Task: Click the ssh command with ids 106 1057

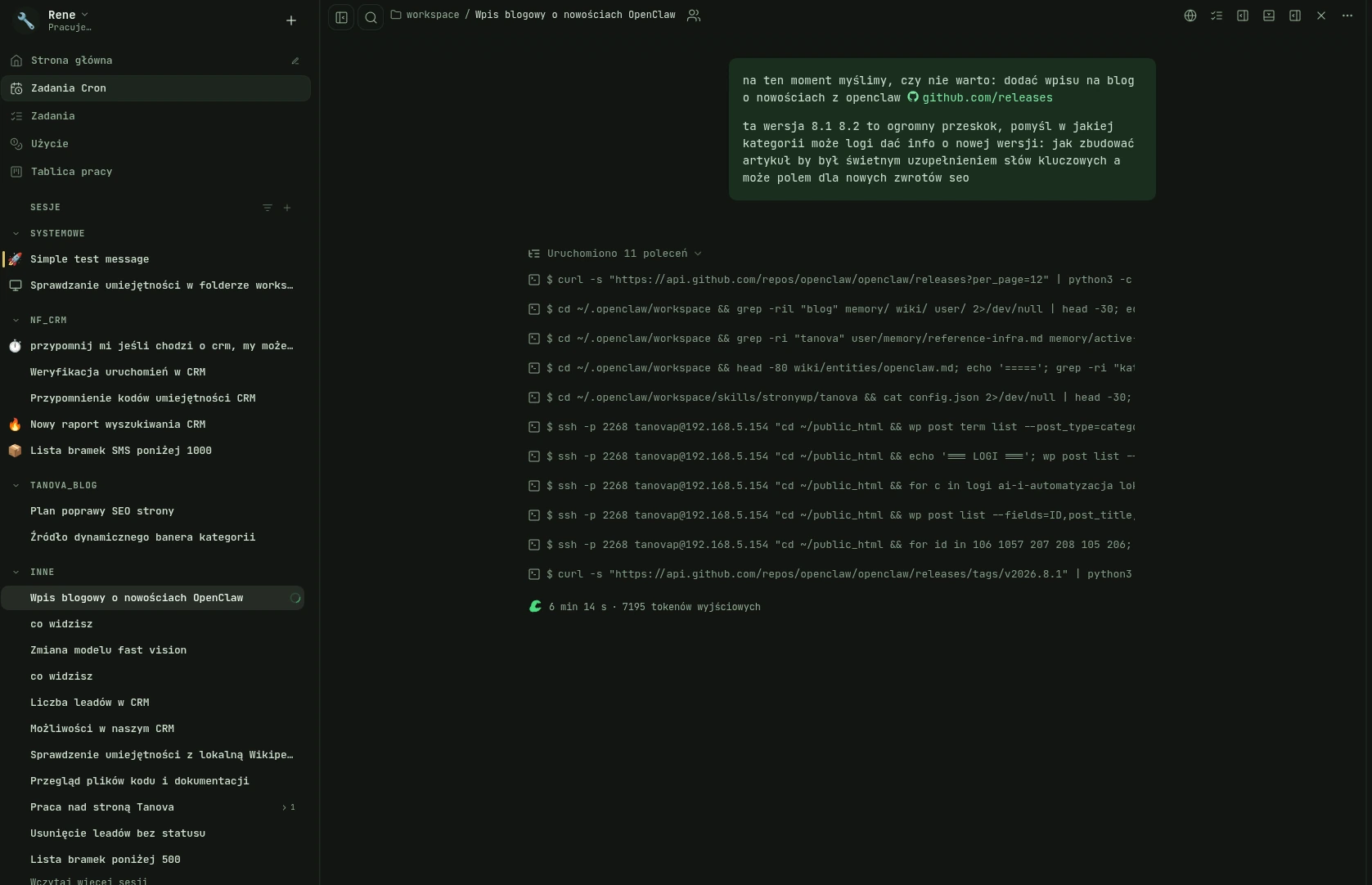Action: (831, 545)
